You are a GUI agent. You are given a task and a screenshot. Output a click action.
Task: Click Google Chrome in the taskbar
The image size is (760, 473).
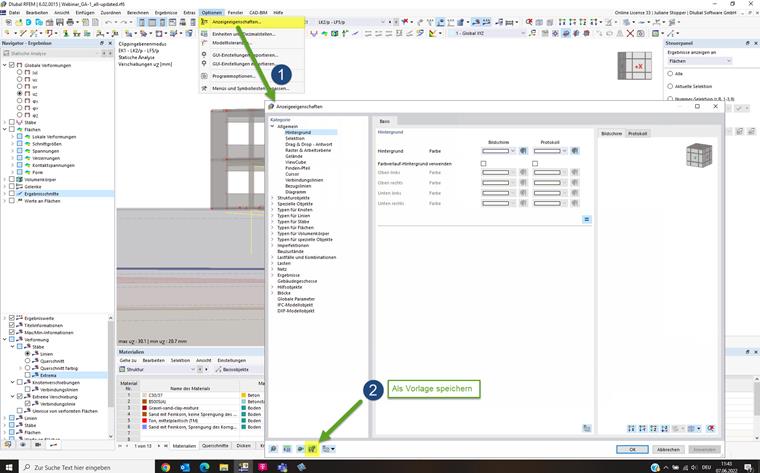(x=166, y=467)
